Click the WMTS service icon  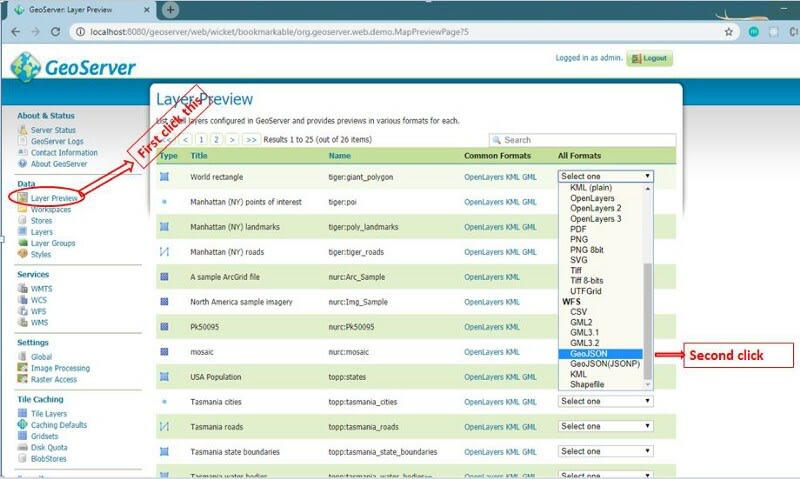click(22, 288)
